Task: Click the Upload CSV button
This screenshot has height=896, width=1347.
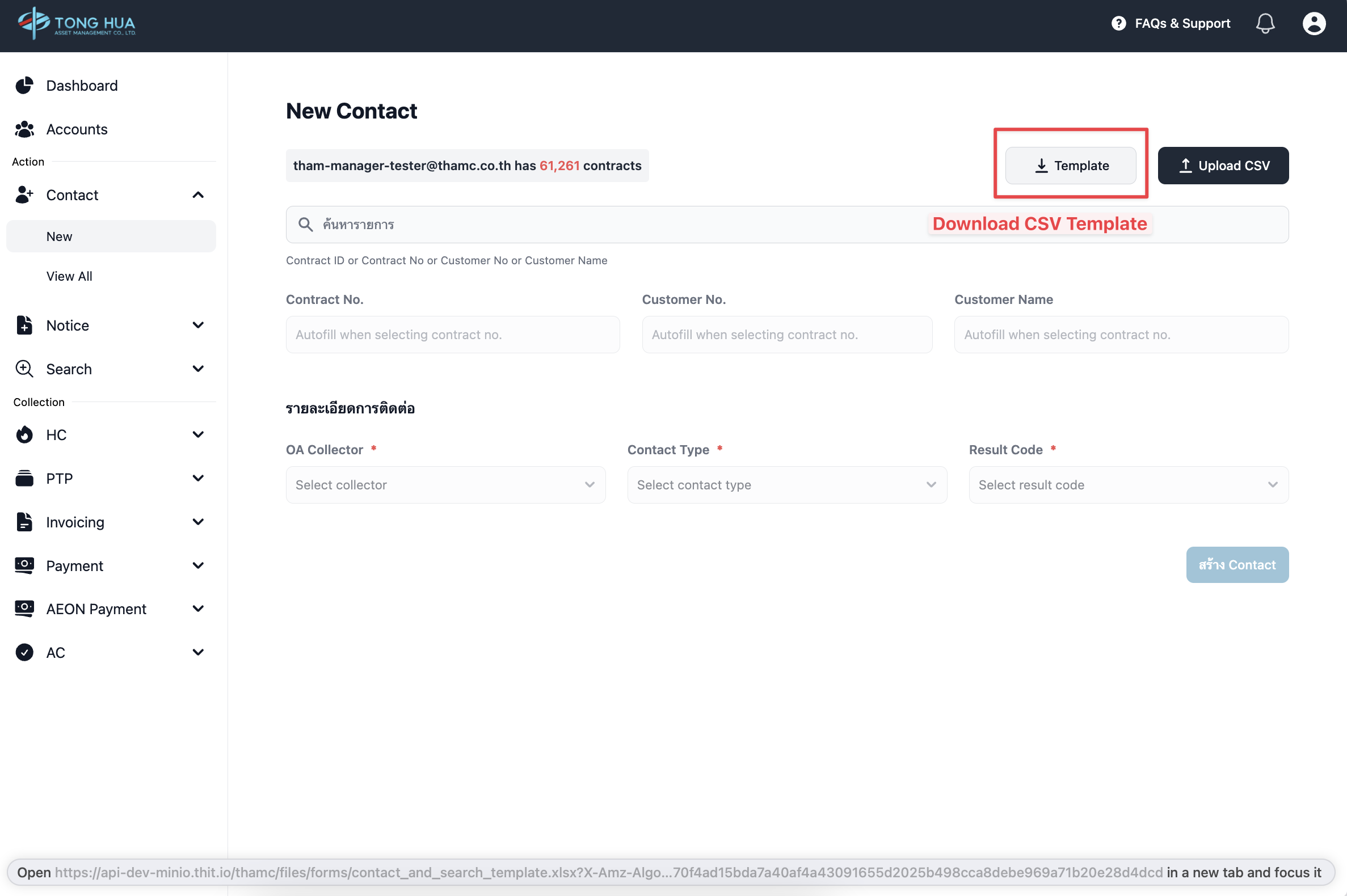Action: tap(1223, 166)
